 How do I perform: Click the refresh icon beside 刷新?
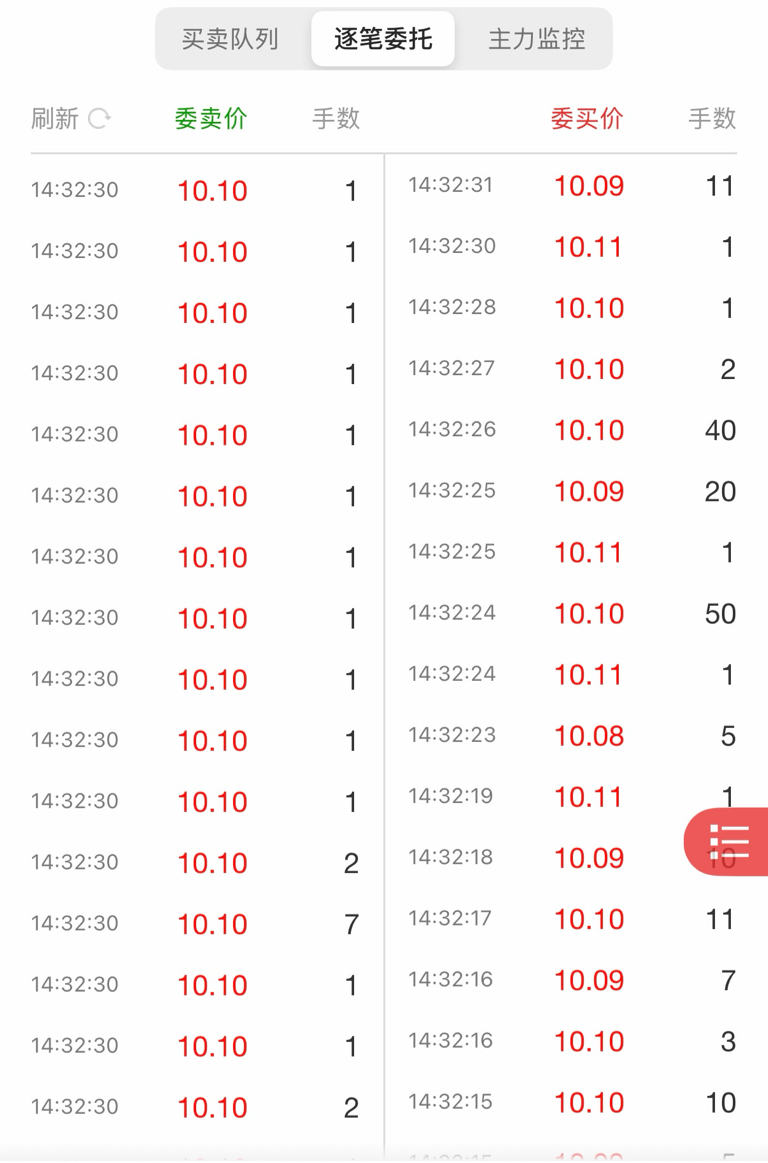99,119
